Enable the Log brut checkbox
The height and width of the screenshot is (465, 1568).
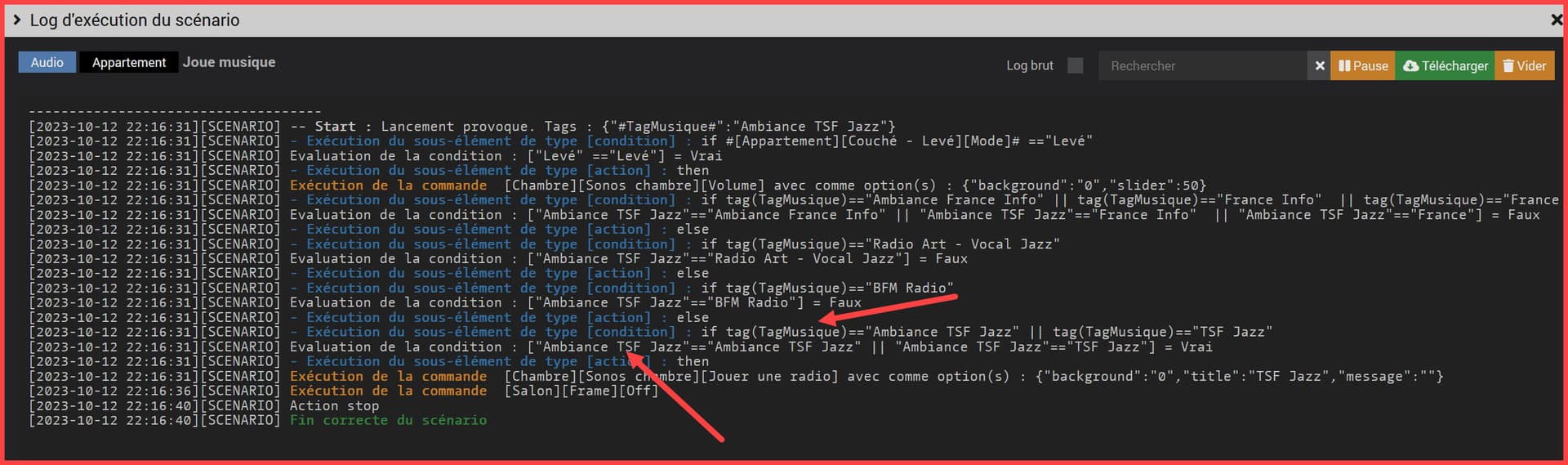point(1075,65)
